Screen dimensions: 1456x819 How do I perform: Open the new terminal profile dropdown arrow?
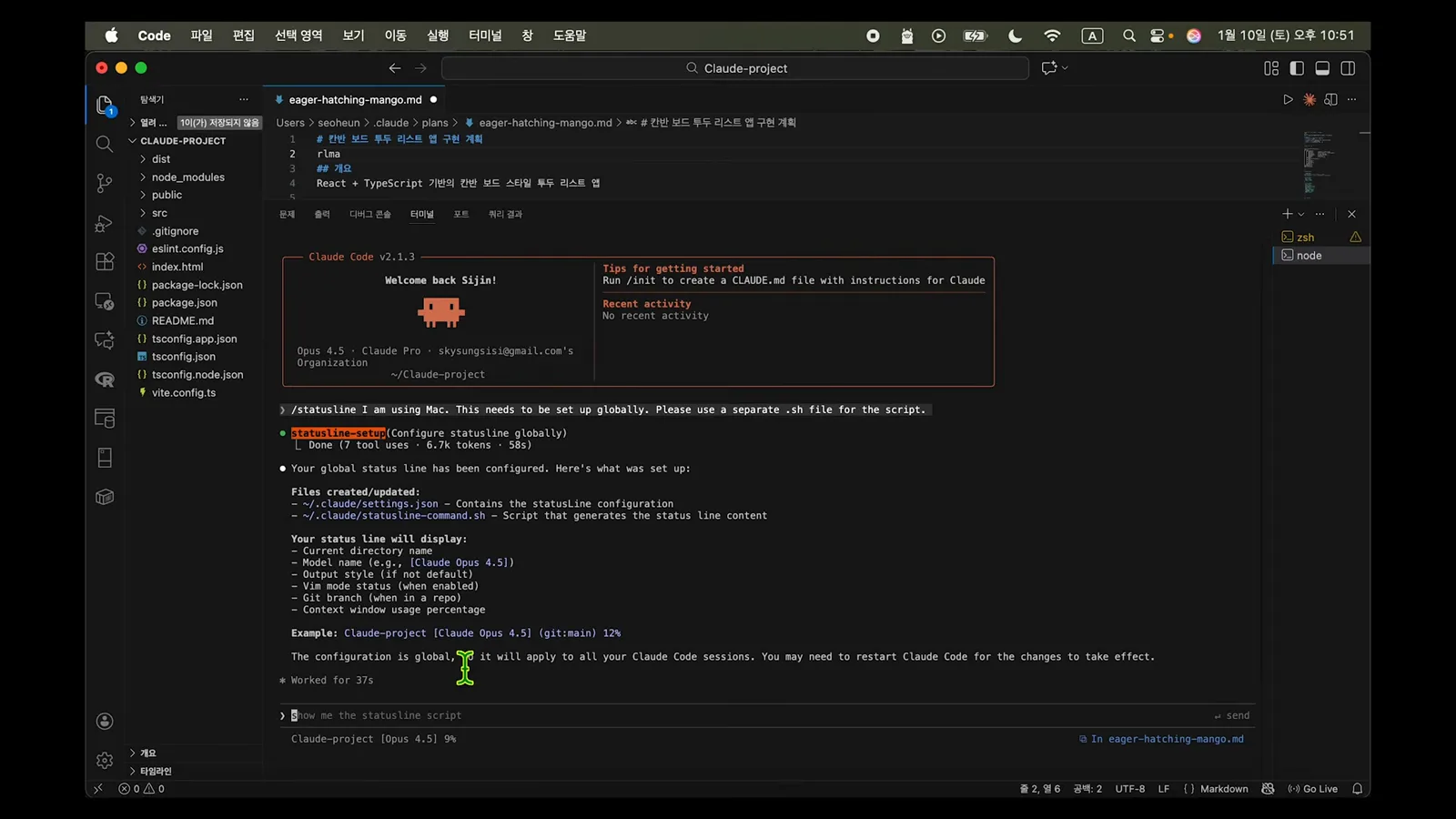[1301, 214]
